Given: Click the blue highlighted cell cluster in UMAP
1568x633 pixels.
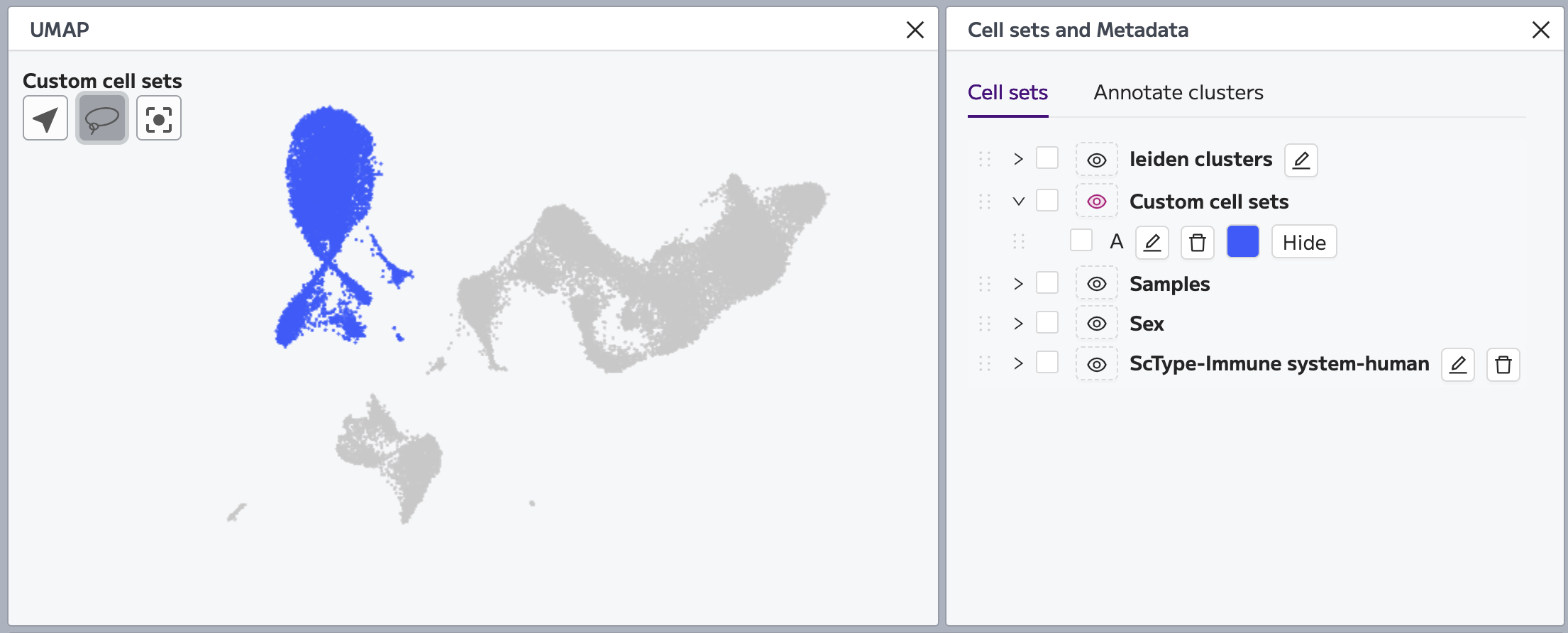Looking at the screenshot, I should 330,177.
